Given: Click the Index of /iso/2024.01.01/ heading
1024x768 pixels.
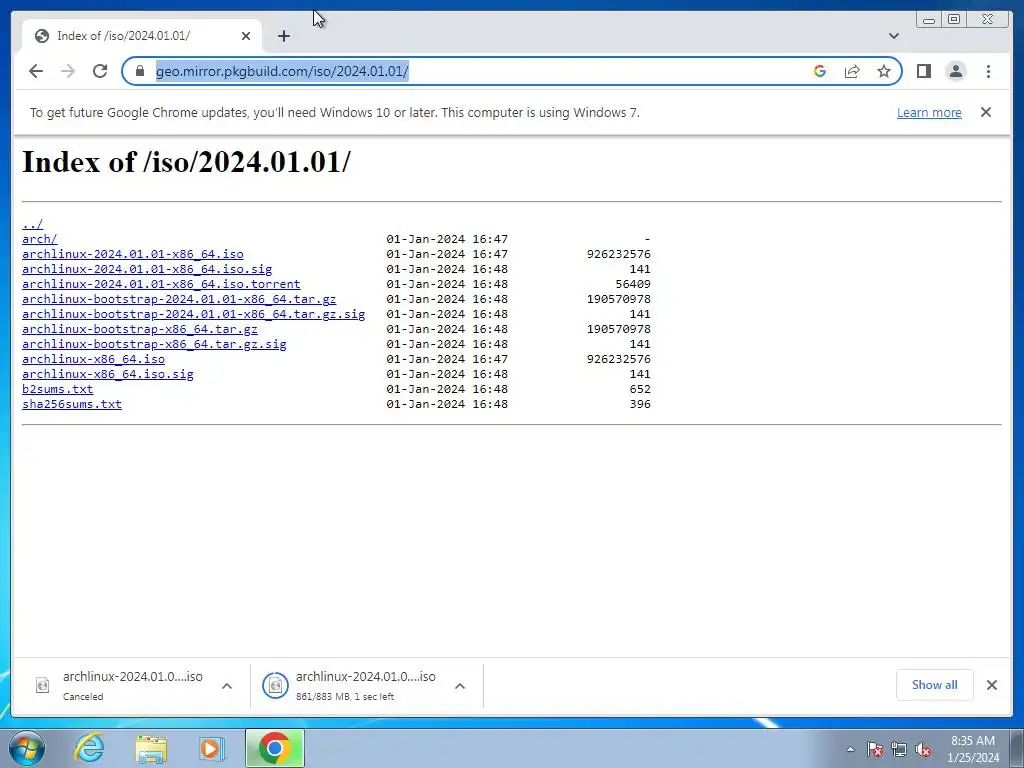Looking at the screenshot, I should (x=186, y=161).
